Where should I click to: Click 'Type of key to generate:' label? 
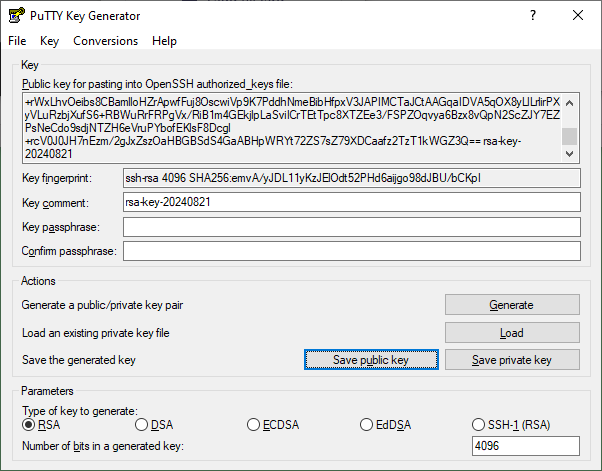click(x=80, y=411)
